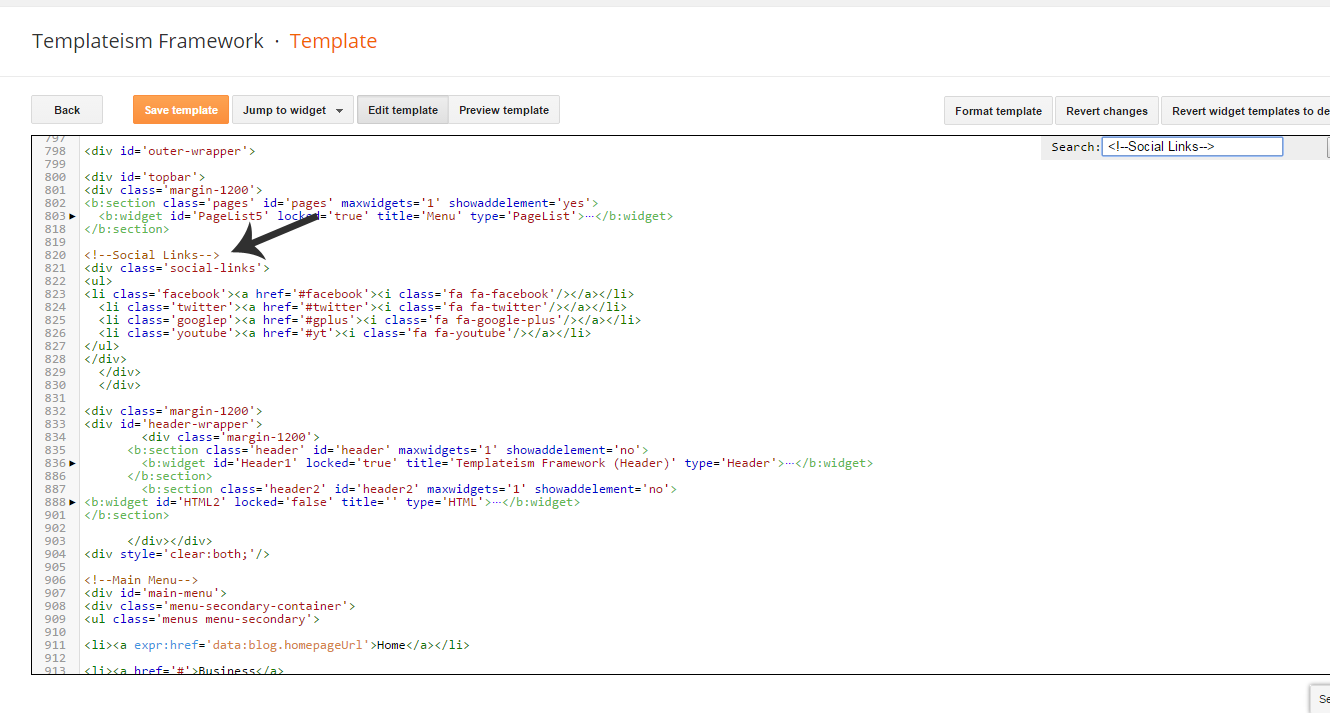Switch to Edit template tab
The height and width of the screenshot is (713, 1330).
pyautogui.click(x=403, y=110)
